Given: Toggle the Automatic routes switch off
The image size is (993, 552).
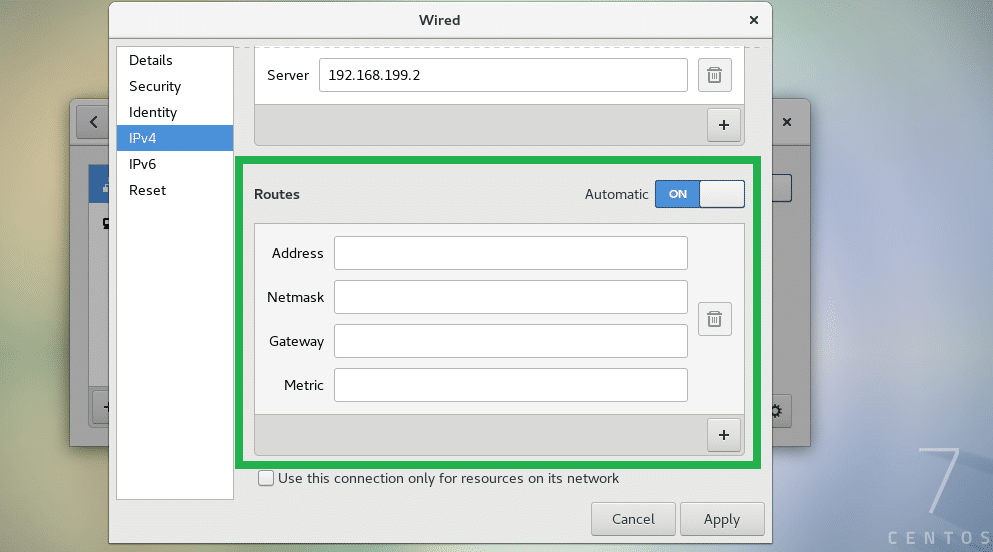Looking at the screenshot, I should click(700, 194).
